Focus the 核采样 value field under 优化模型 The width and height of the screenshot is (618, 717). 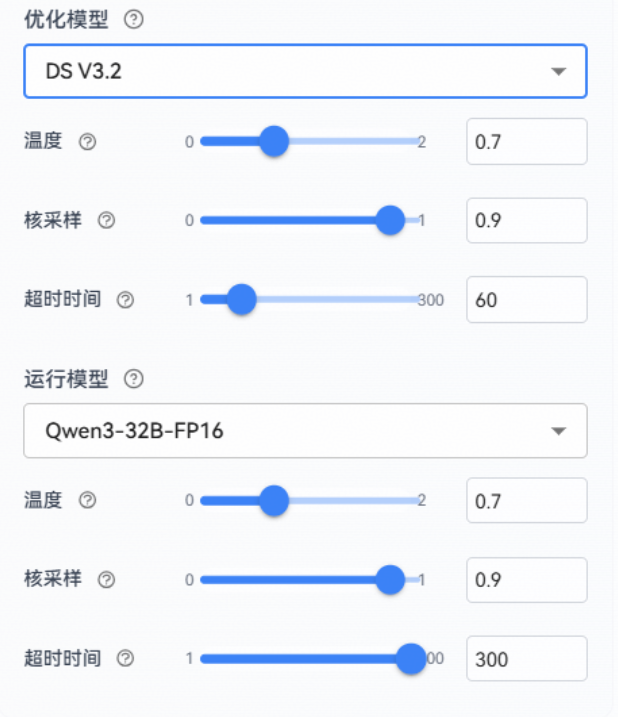point(526,220)
